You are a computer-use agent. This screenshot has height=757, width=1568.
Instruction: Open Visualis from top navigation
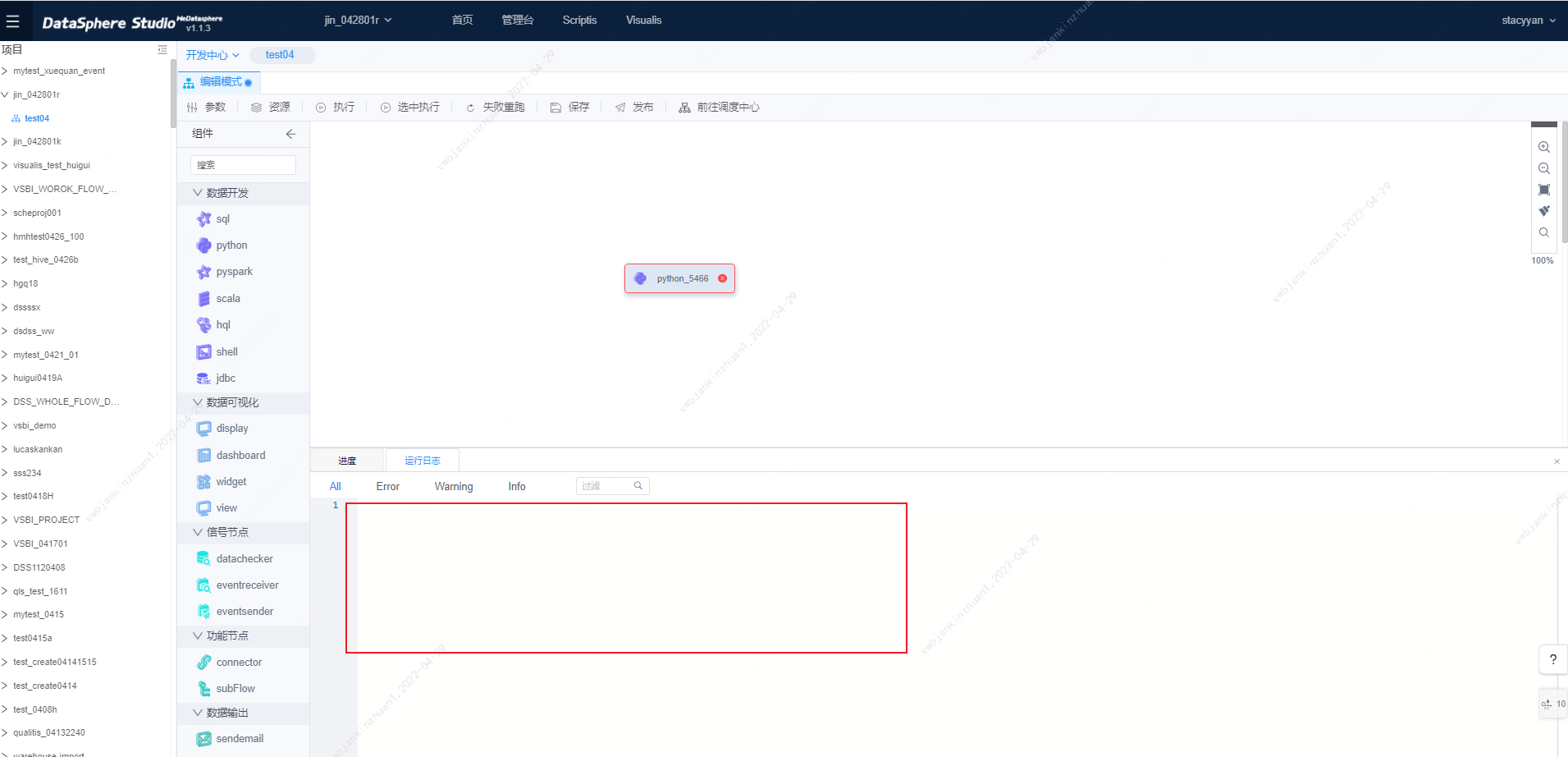point(643,20)
